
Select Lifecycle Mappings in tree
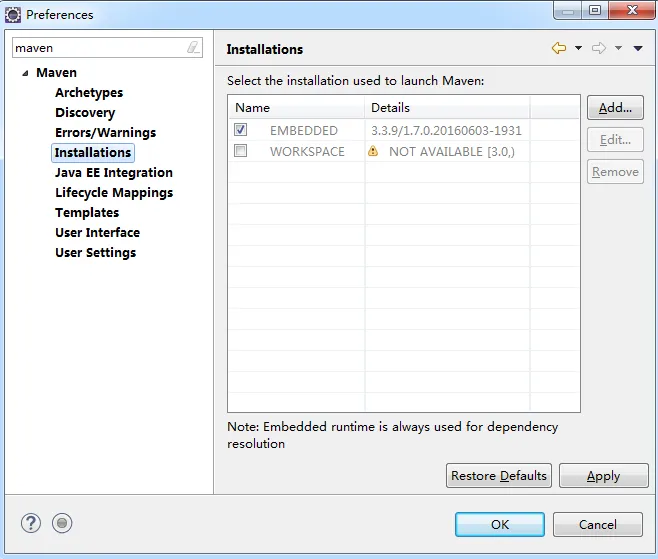point(114,193)
